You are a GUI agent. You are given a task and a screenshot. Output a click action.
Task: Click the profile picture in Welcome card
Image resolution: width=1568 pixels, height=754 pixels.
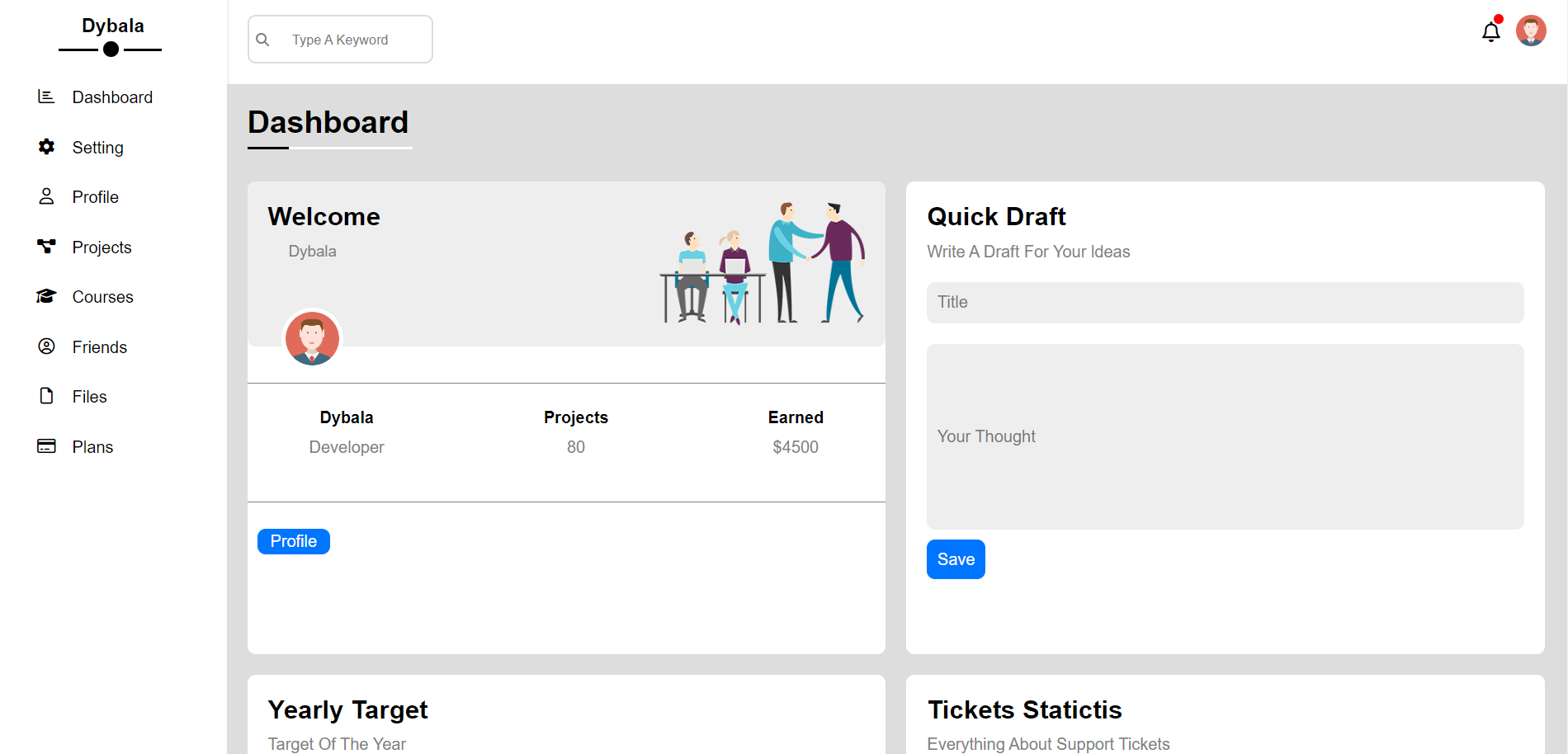(x=312, y=338)
